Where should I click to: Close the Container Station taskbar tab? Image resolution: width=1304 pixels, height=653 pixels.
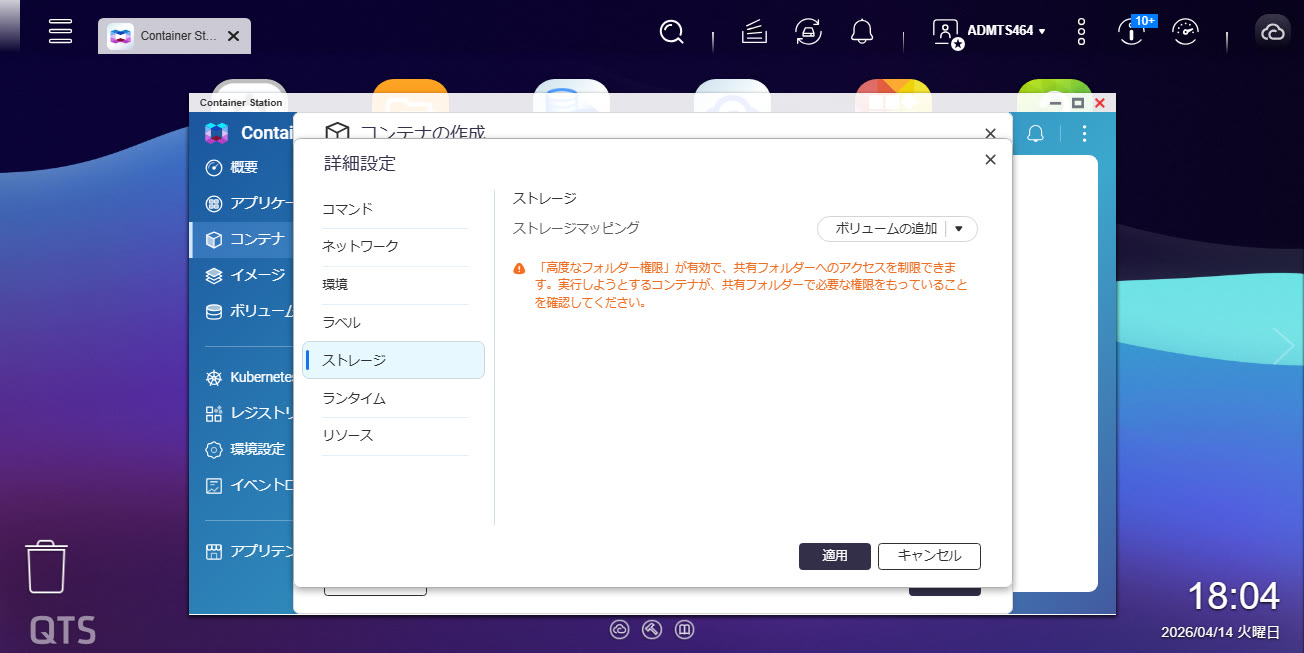[x=233, y=36]
